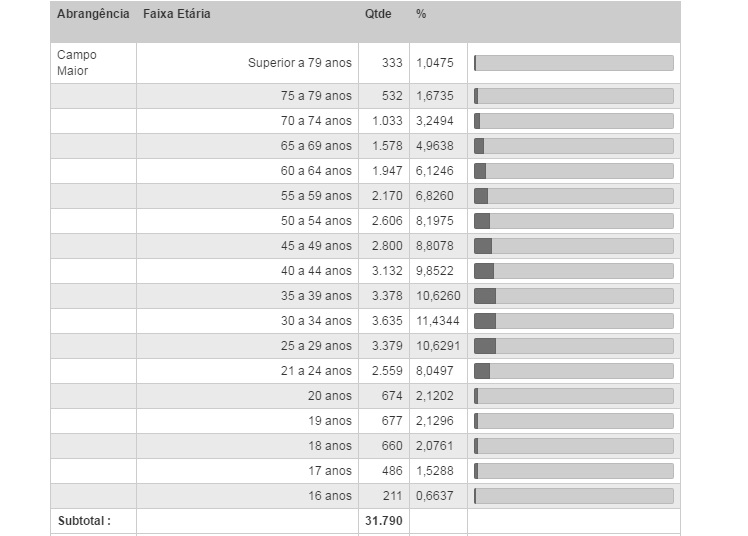Click the 16 anos percentage bar
The width and height of the screenshot is (748, 536).
click(x=574, y=496)
